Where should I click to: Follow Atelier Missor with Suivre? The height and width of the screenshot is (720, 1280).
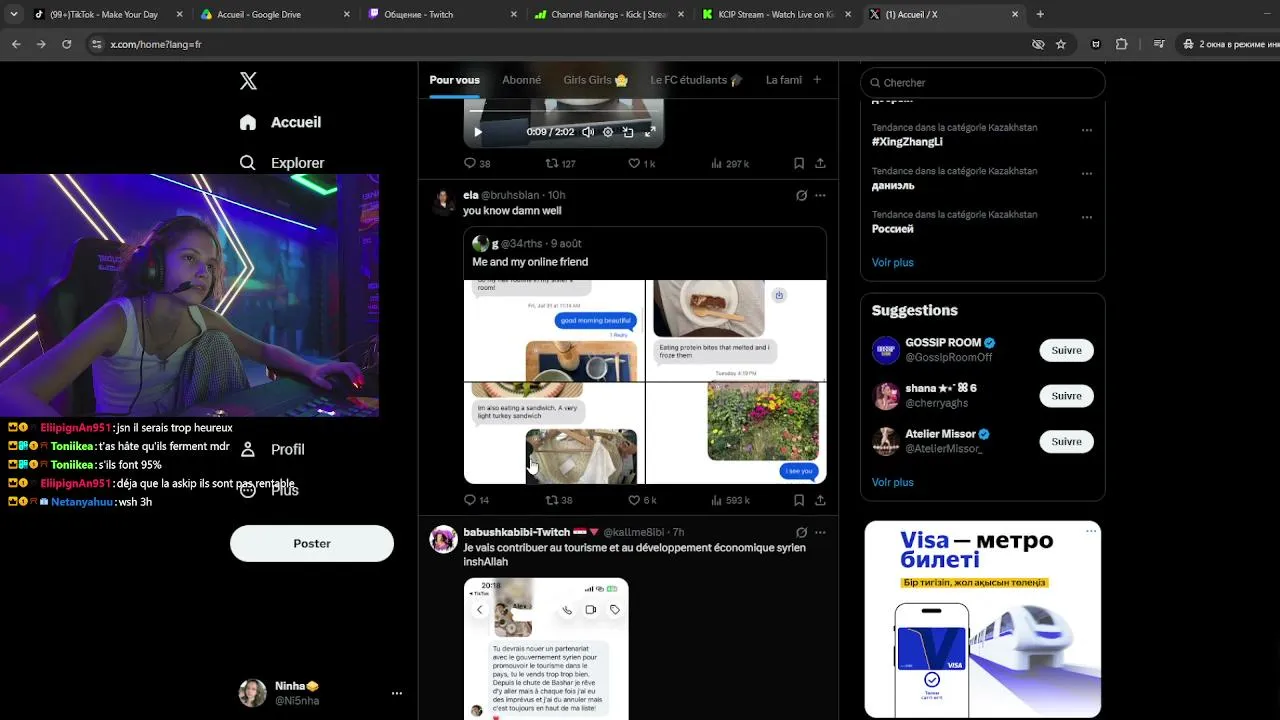coord(1066,441)
